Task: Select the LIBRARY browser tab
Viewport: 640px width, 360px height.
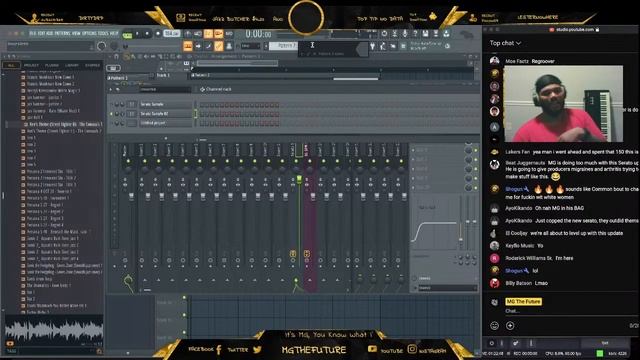Action: [x=72, y=65]
